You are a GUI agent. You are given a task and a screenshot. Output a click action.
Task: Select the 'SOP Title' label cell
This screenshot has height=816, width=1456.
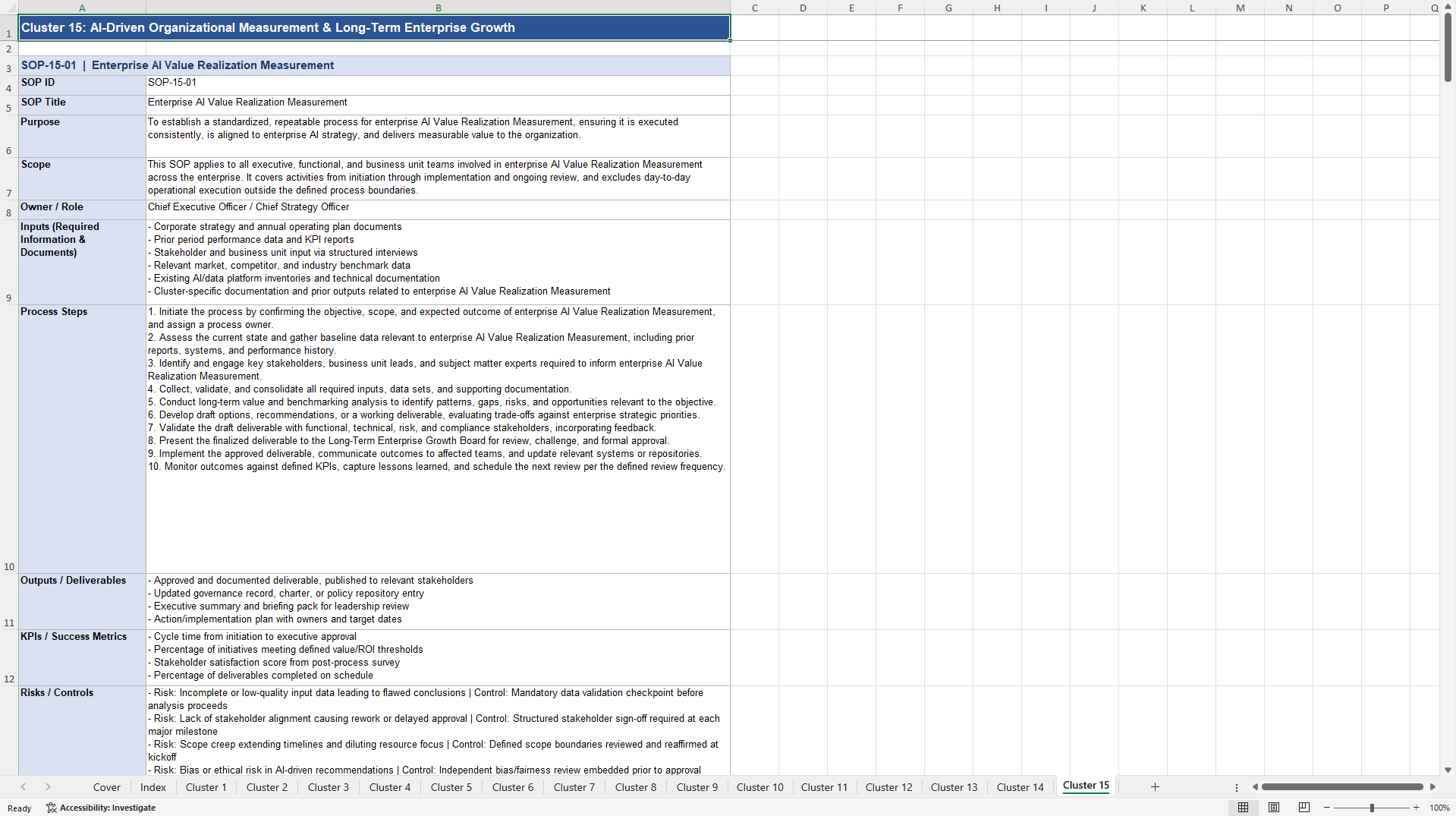point(82,105)
